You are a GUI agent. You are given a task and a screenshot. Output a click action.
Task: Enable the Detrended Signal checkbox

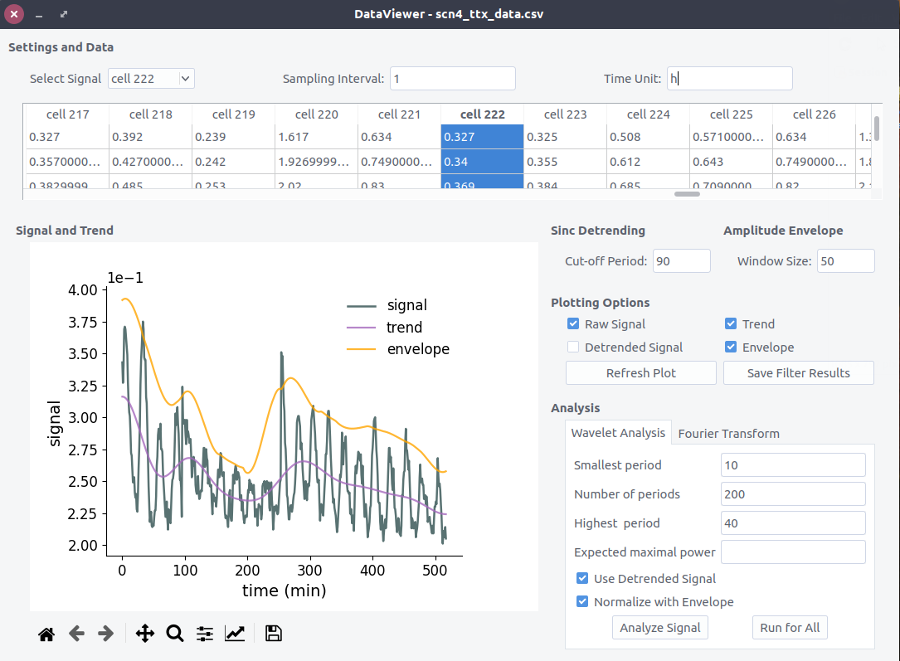(573, 347)
